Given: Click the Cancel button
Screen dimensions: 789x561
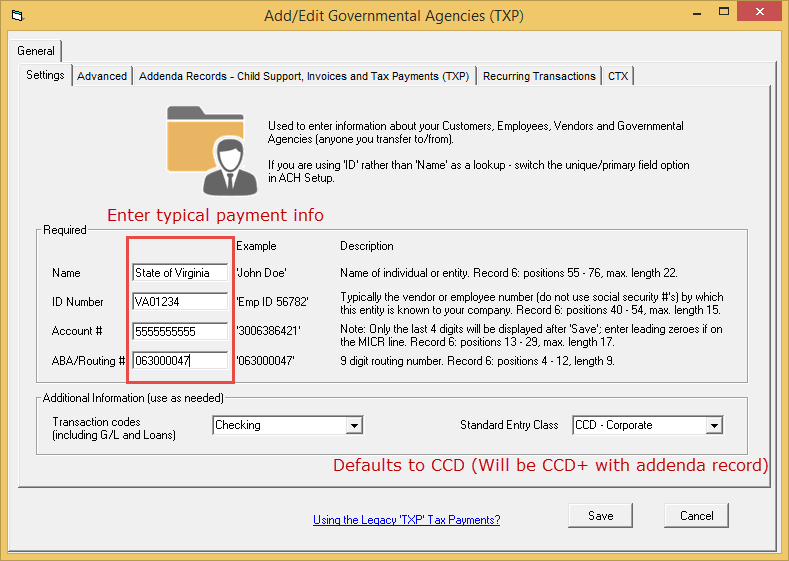Looking at the screenshot, I should (x=697, y=516).
